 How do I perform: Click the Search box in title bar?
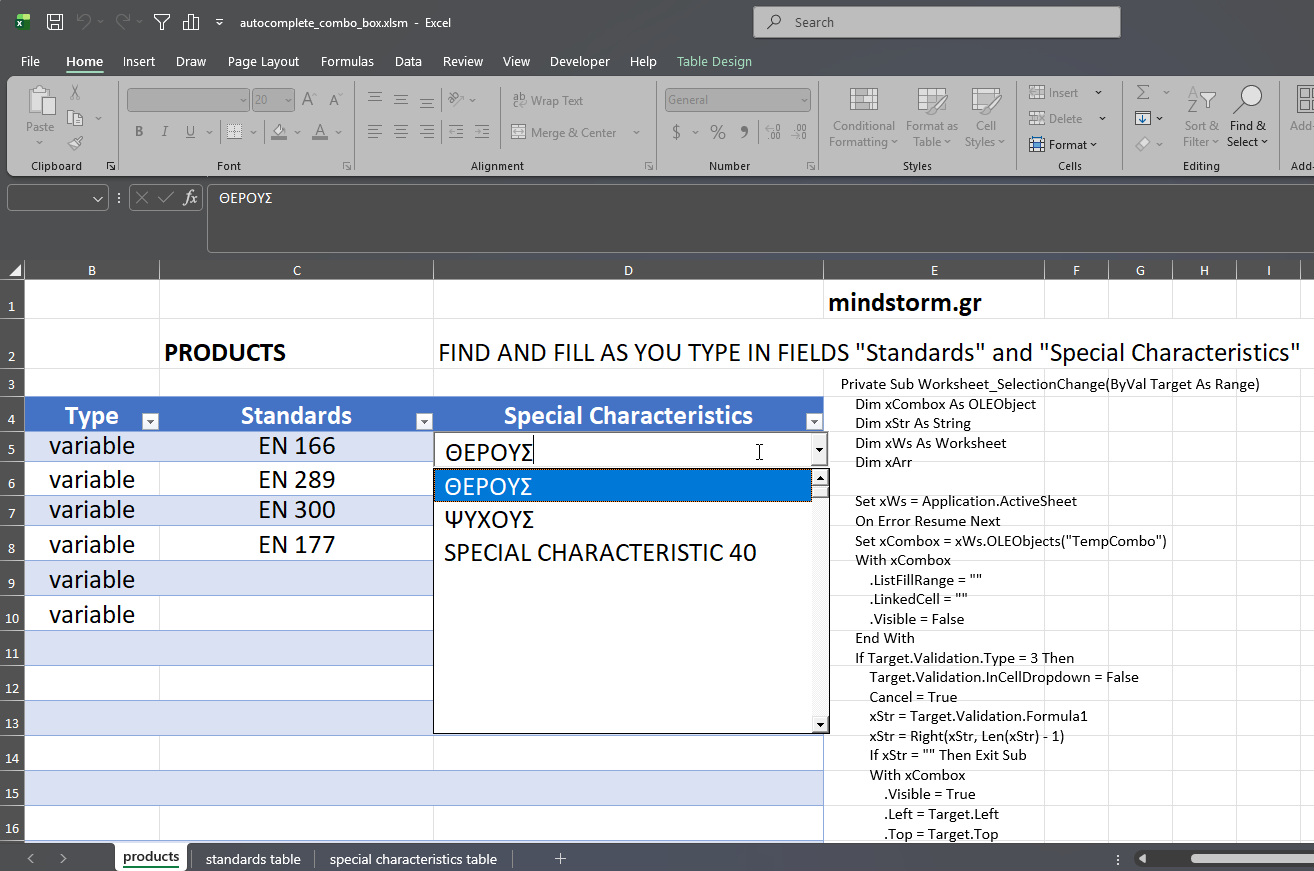click(936, 22)
